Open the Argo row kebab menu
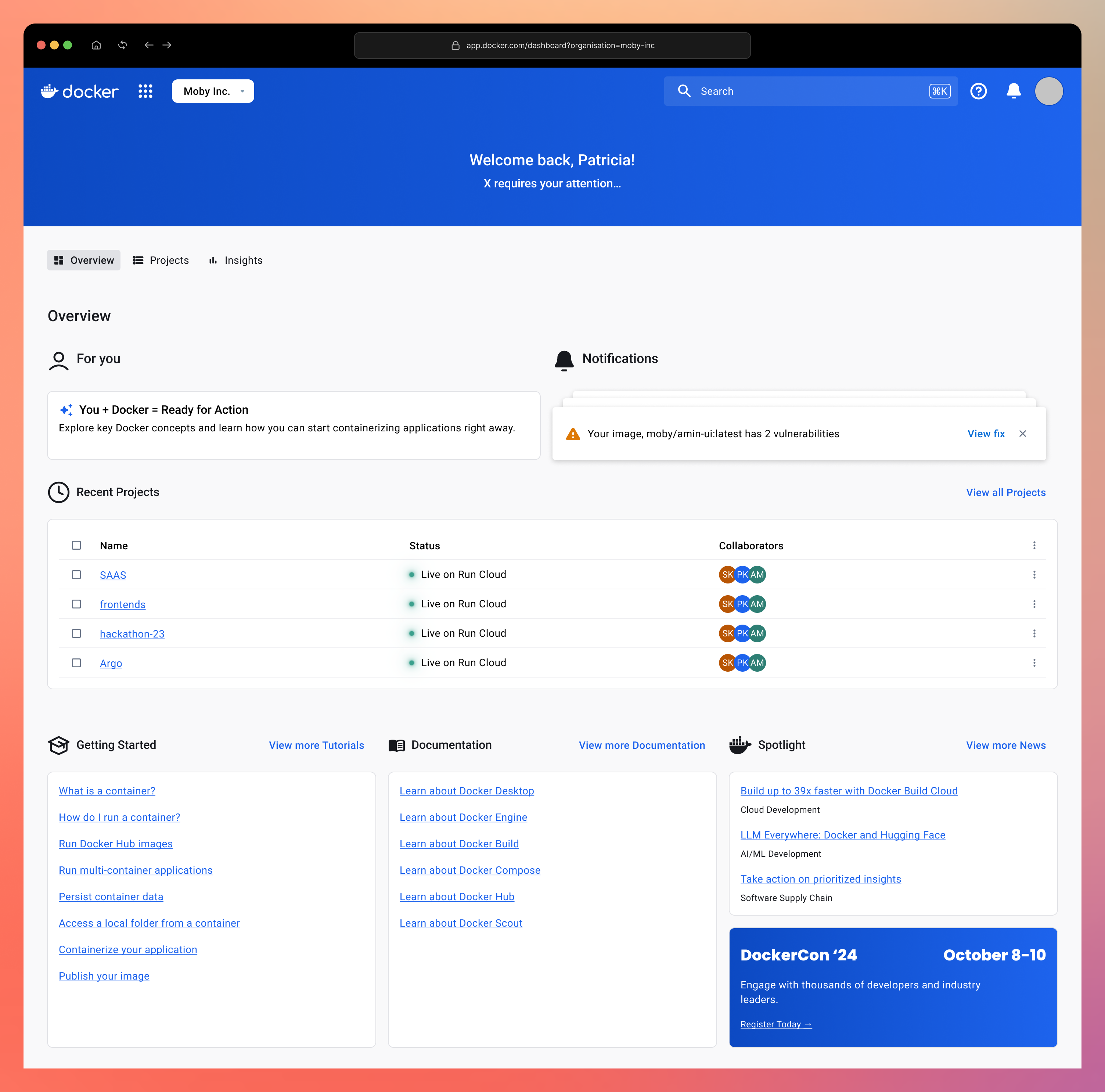 point(1034,662)
